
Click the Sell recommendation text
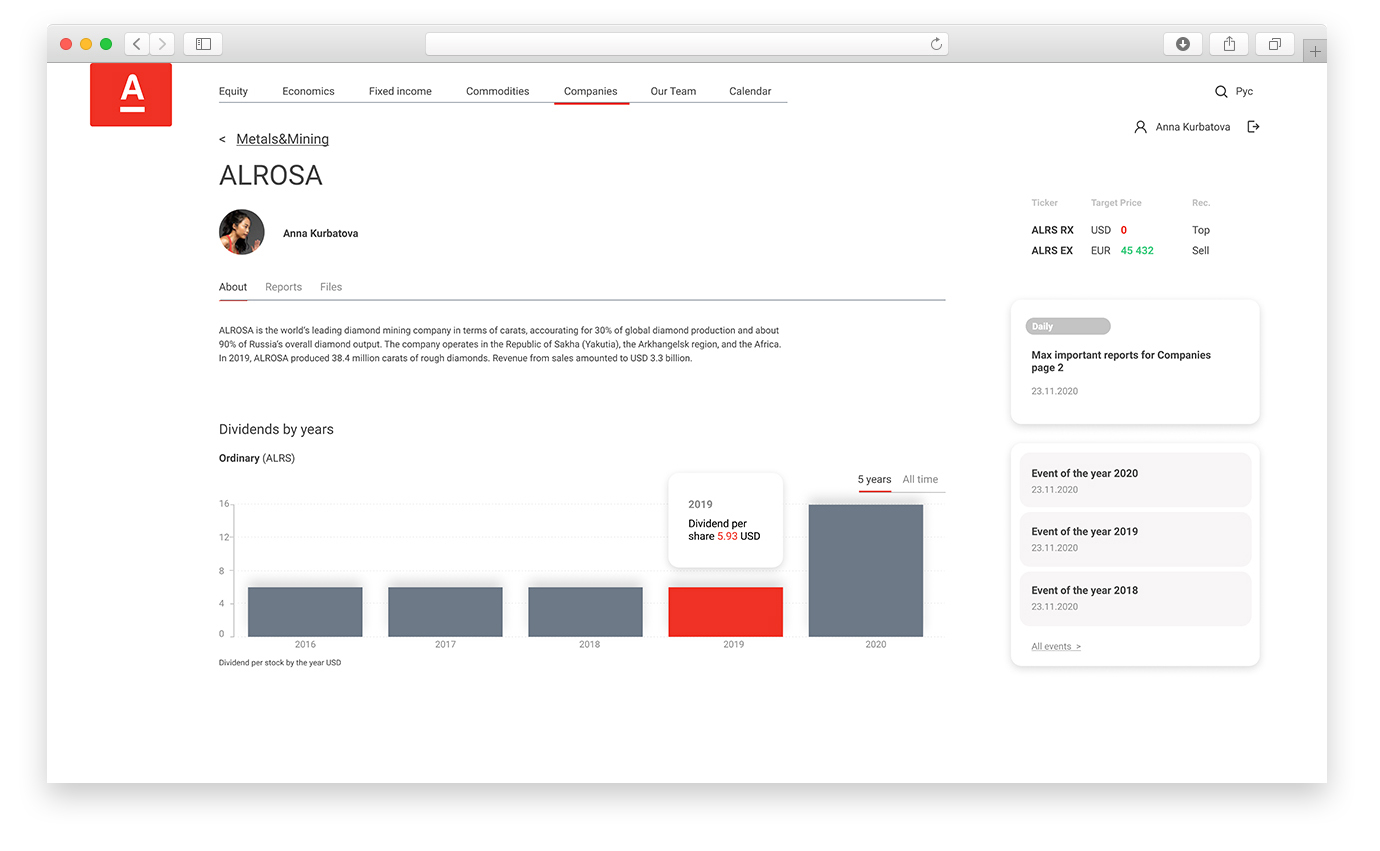[x=1200, y=251]
